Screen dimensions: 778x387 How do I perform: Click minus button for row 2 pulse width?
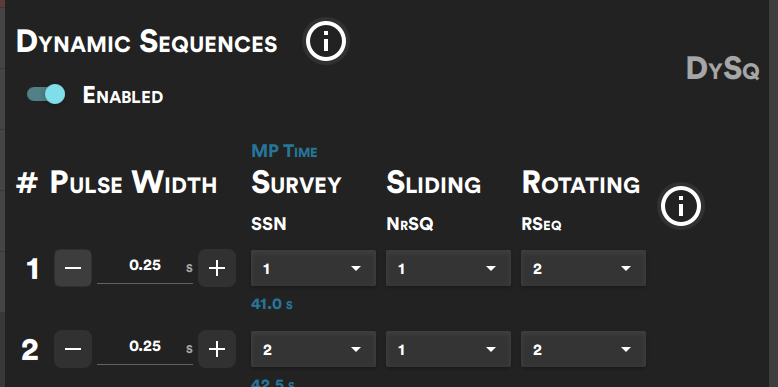[x=73, y=349]
